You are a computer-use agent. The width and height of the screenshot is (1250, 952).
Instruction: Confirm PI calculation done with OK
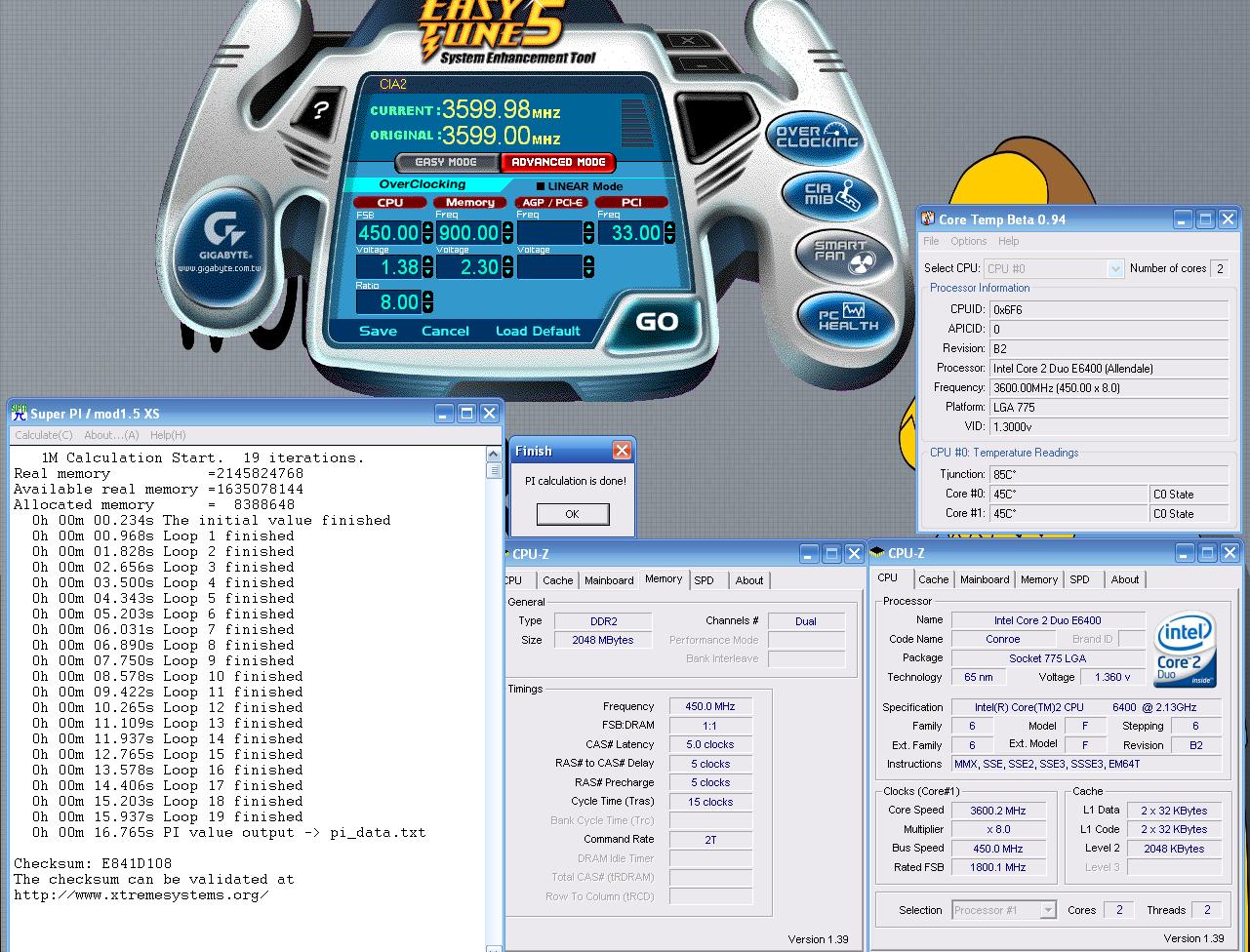coord(573,514)
